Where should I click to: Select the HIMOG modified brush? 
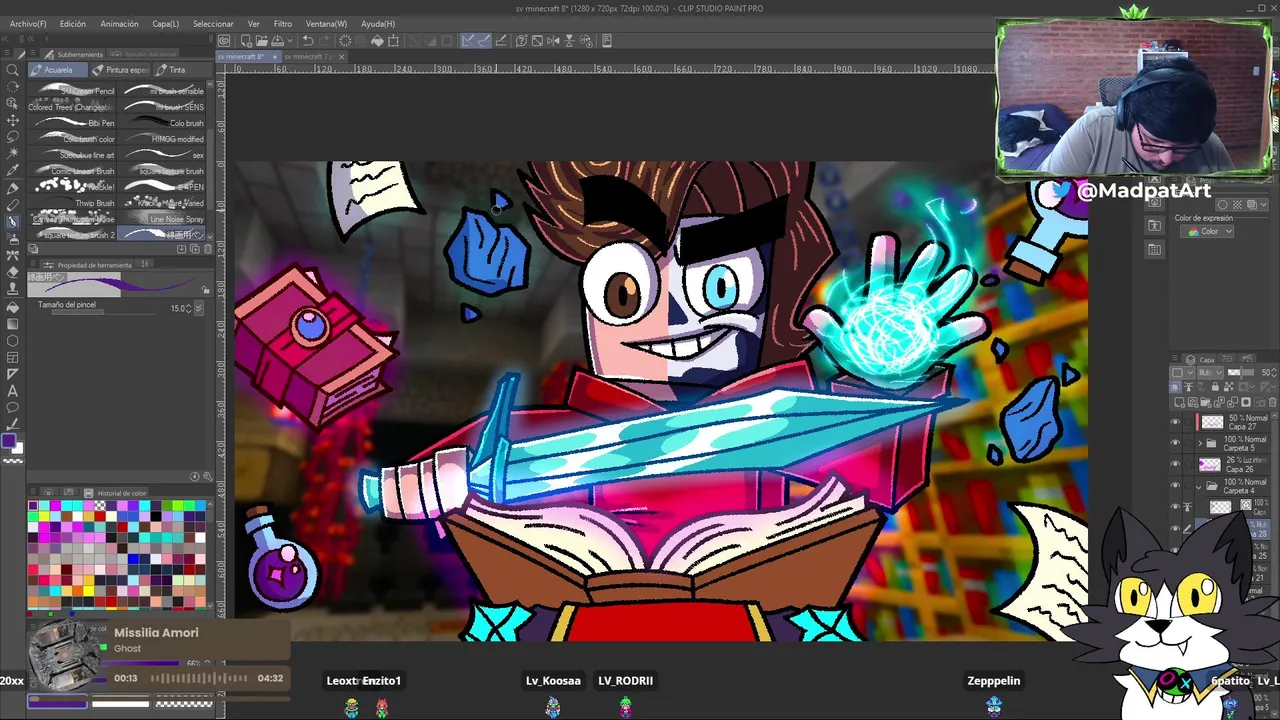coord(161,139)
